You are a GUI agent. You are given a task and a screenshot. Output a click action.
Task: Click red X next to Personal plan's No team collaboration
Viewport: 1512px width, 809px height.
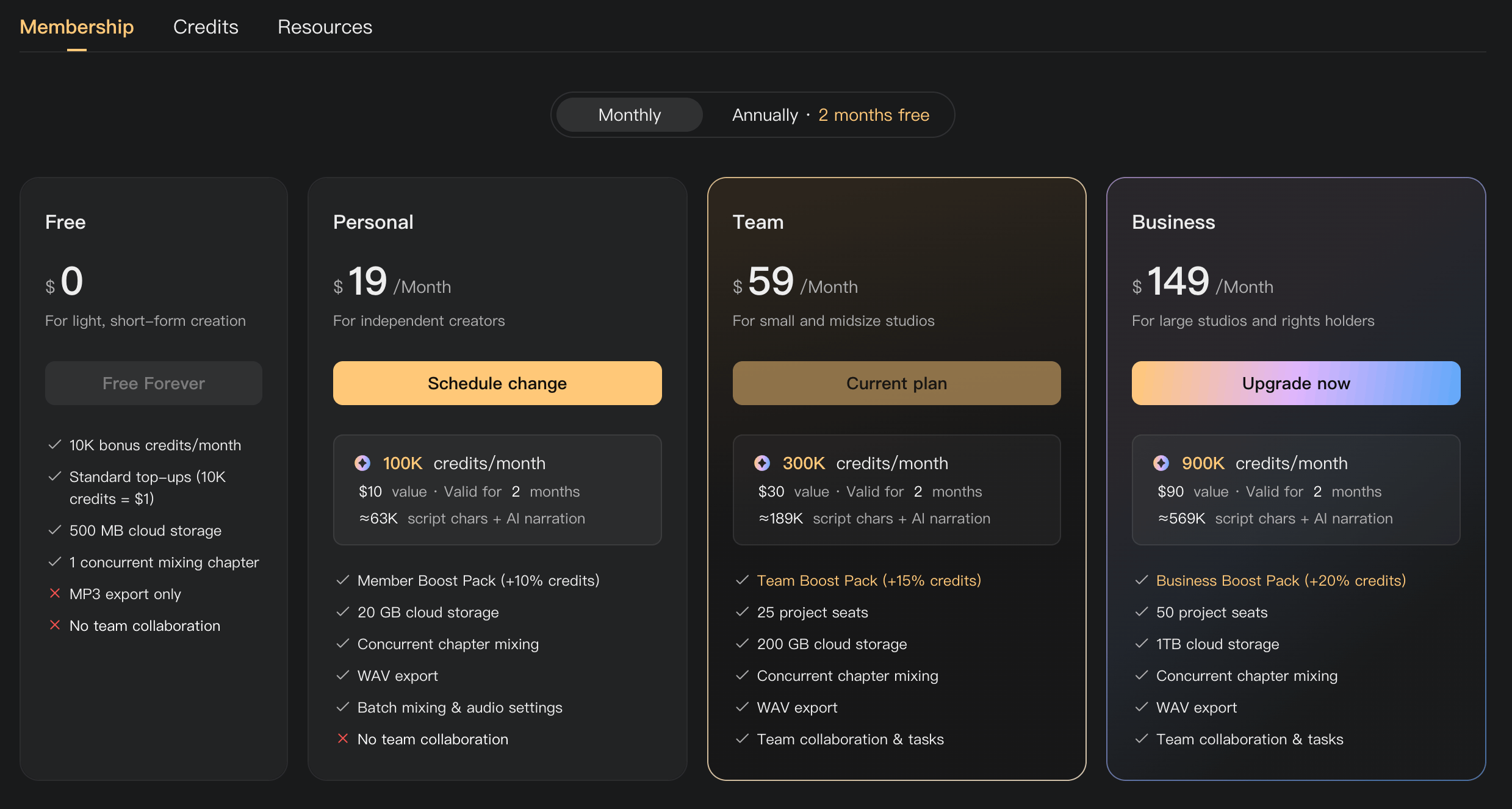343,738
